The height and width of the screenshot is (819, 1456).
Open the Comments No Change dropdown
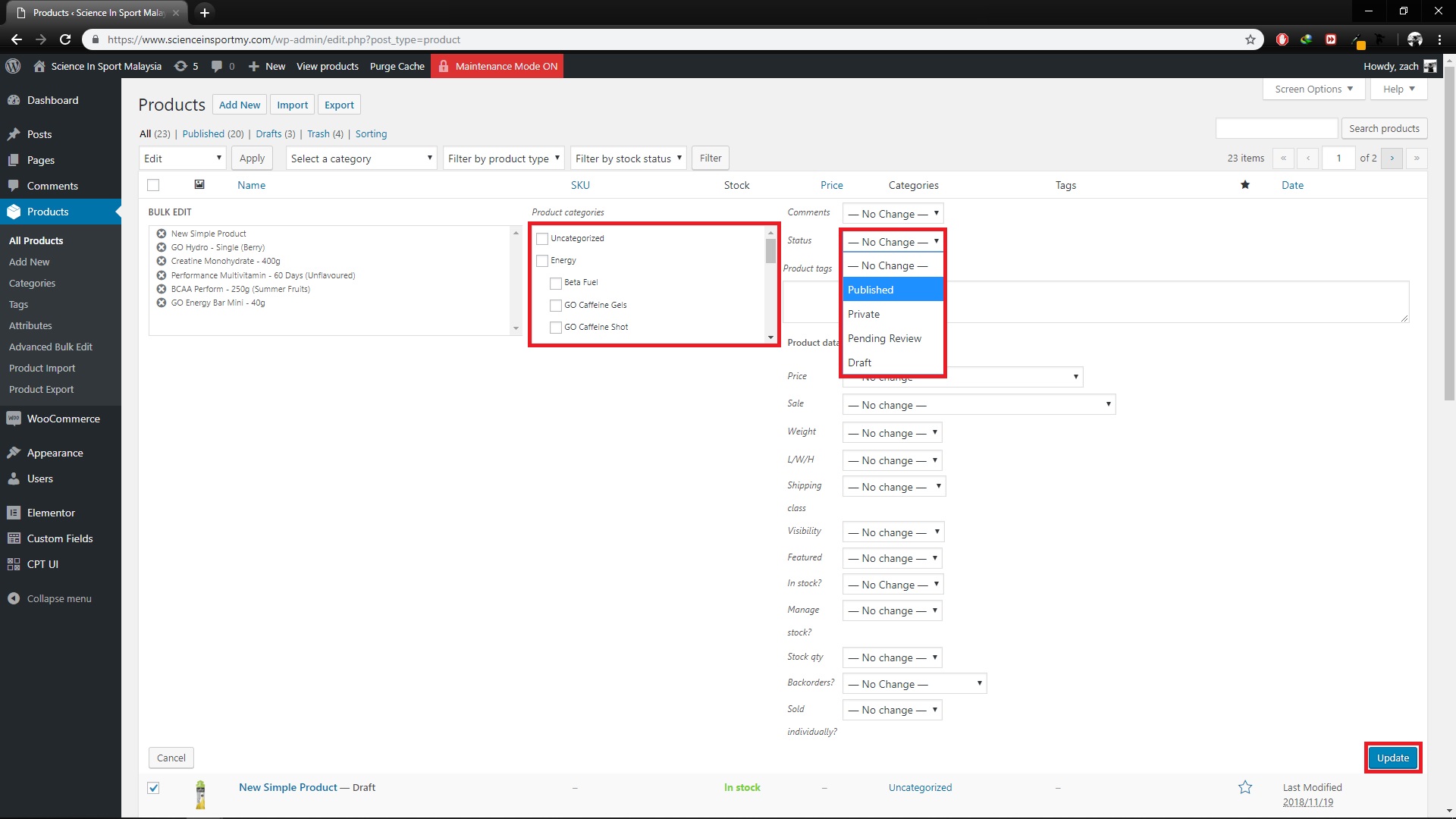(893, 214)
